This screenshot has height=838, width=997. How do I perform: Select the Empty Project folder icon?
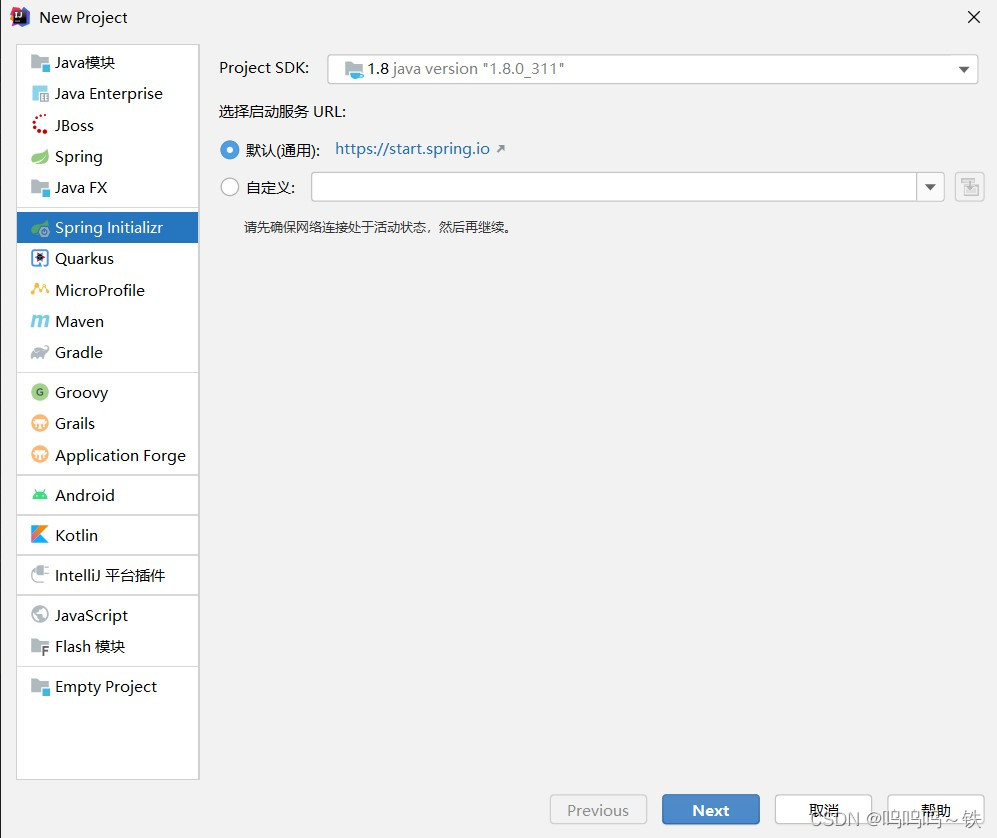40,687
